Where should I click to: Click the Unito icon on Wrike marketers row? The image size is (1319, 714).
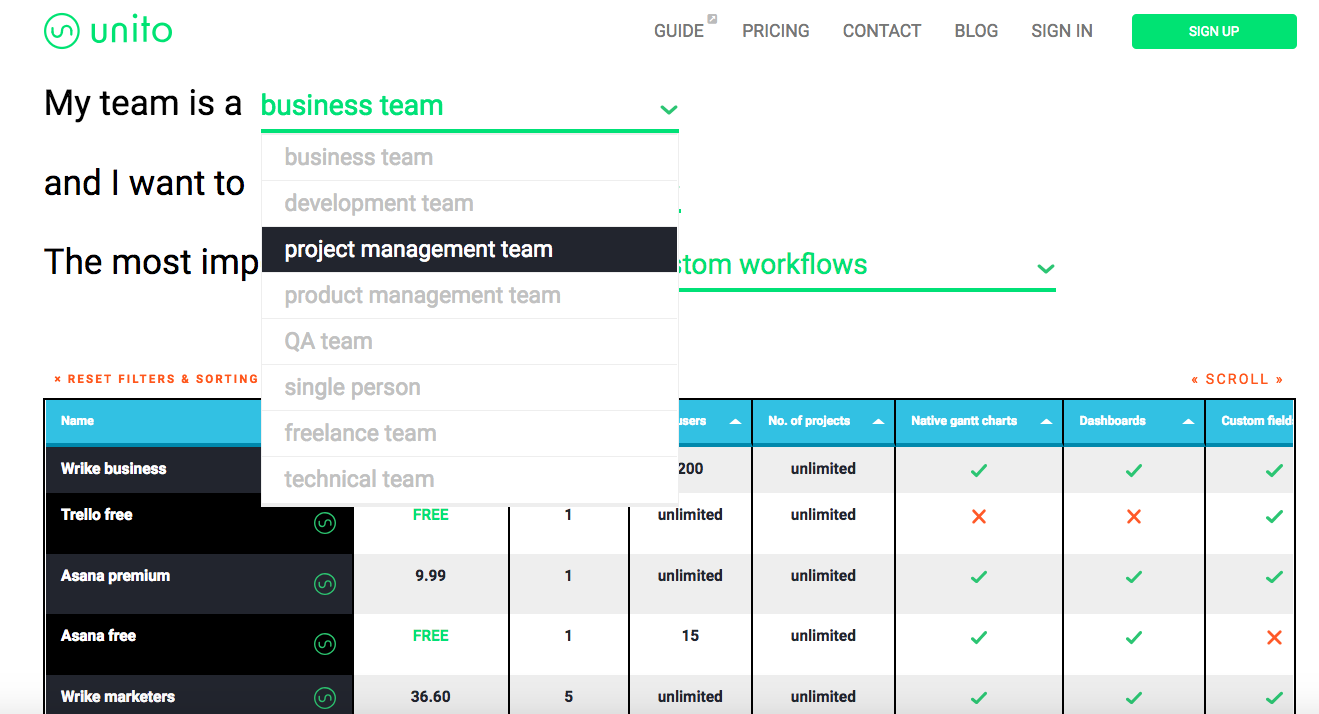(325, 698)
